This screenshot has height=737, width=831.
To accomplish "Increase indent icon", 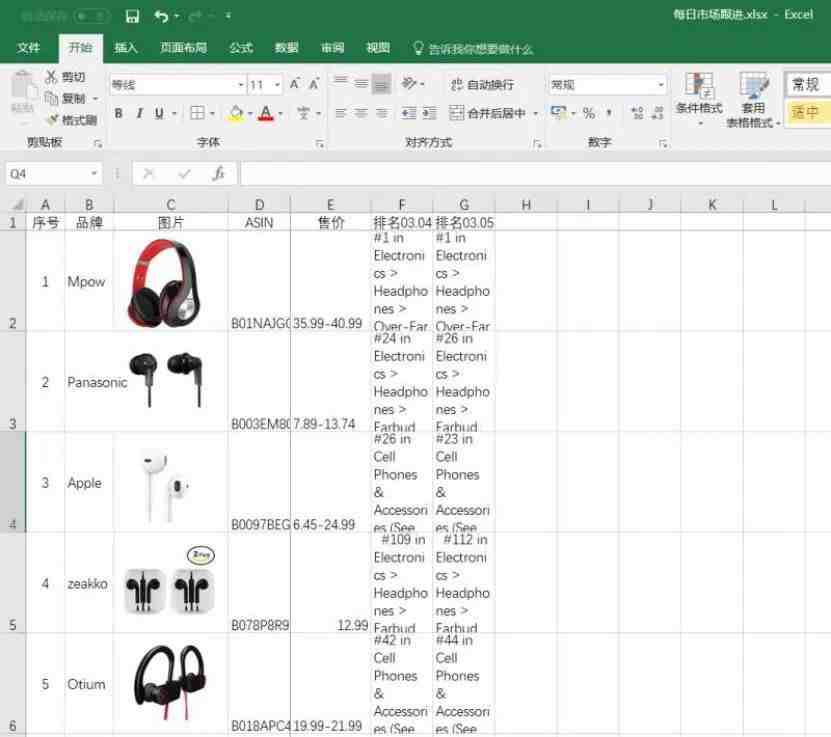I will (x=429, y=113).
